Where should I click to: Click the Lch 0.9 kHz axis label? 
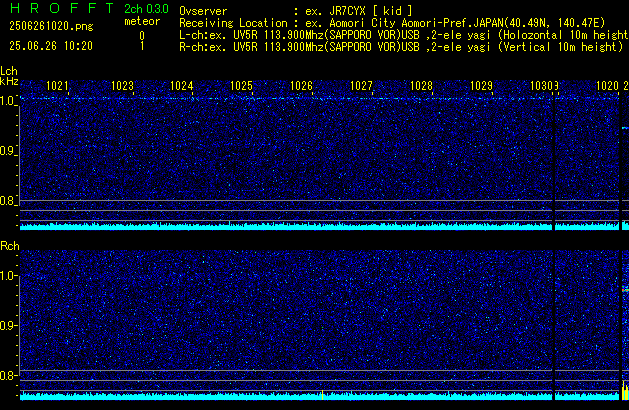point(7,151)
